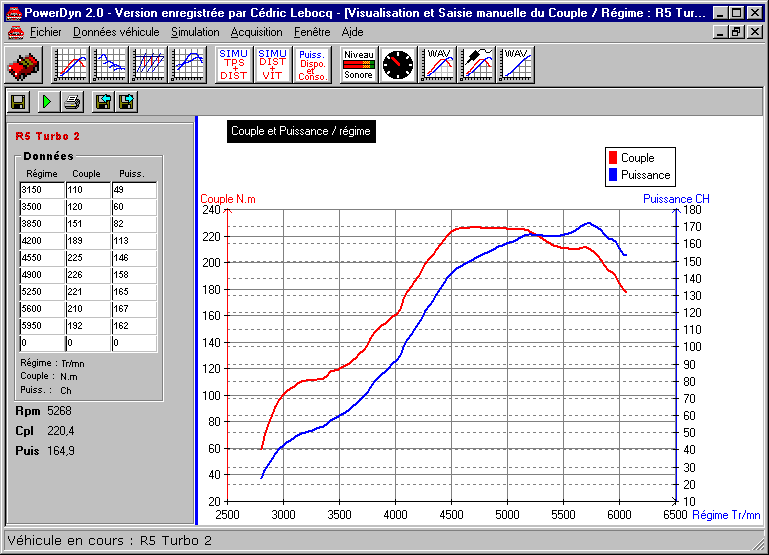Viewport: 769px width, 555px height.
Task: Click the red Couple legend swatch
Action: point(612,158)
